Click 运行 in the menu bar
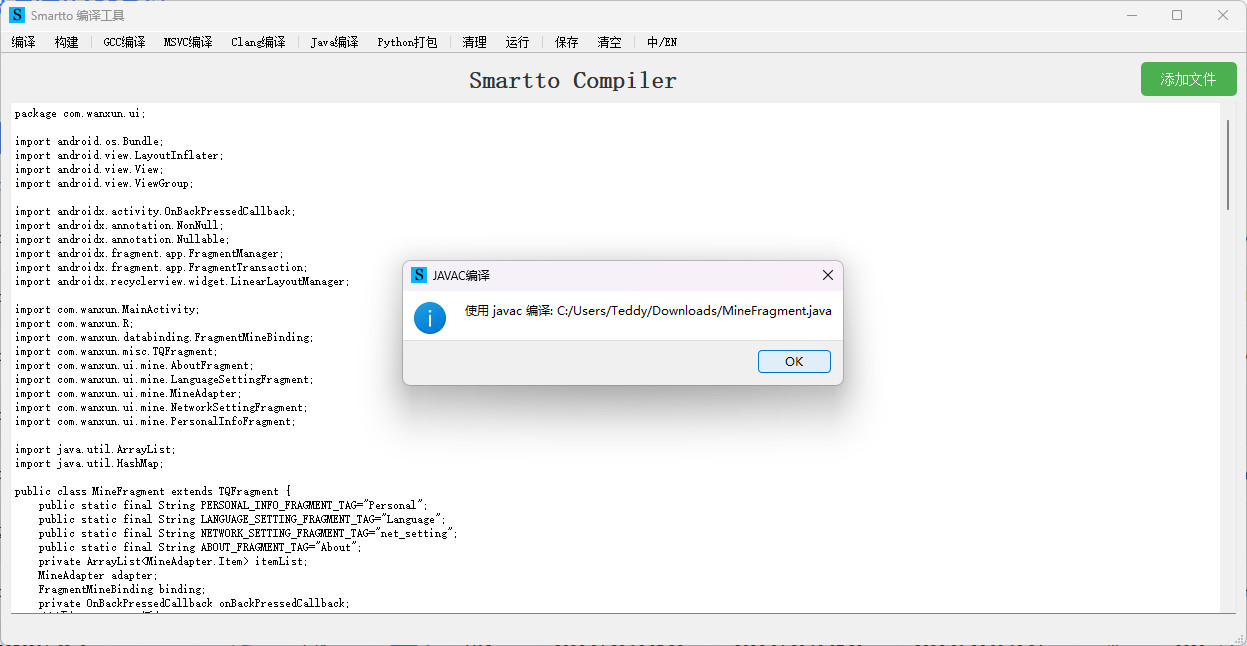 [517, 42]
